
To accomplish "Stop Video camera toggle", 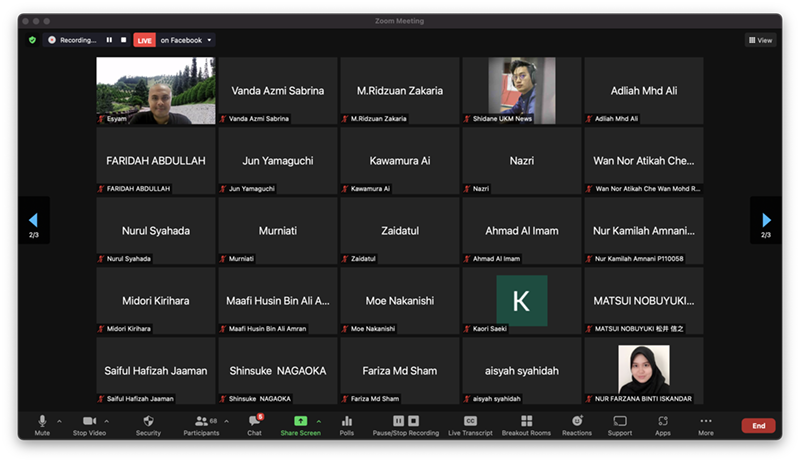I will pyautogui.click(x=89, y=424).
